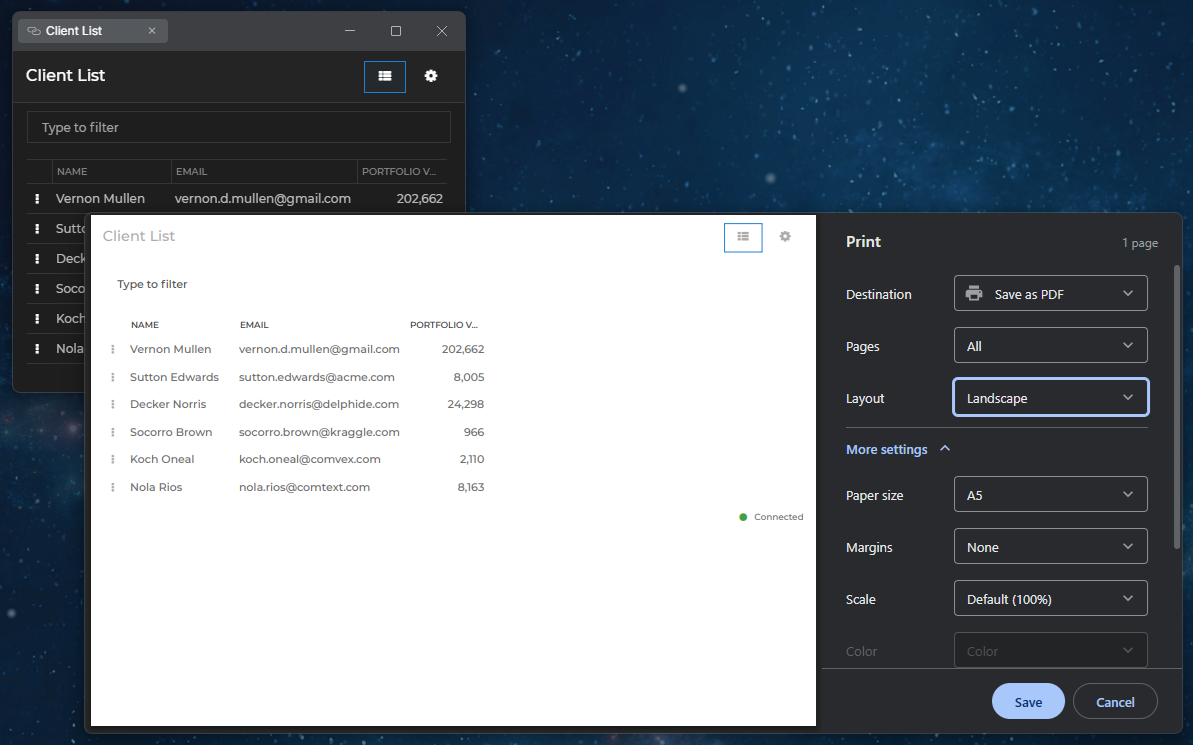The width and height of the screenshot is (1193, 745).
Task: Click the row handle for the Socorro row in the back window
Action: tap(37, 288)
